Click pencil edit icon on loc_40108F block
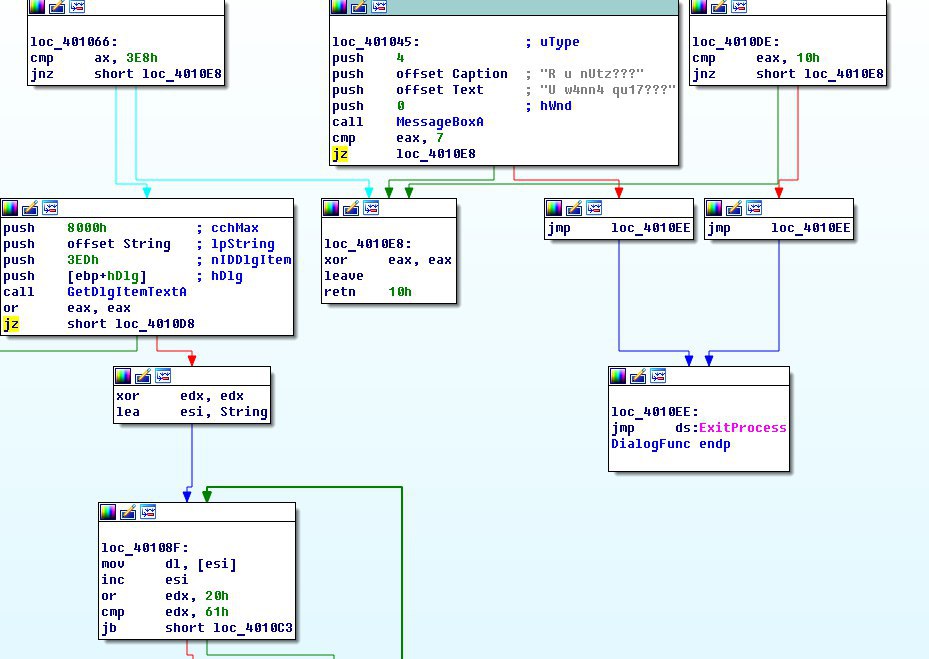Viewport: 929px width, 659px height. point(128,512)
